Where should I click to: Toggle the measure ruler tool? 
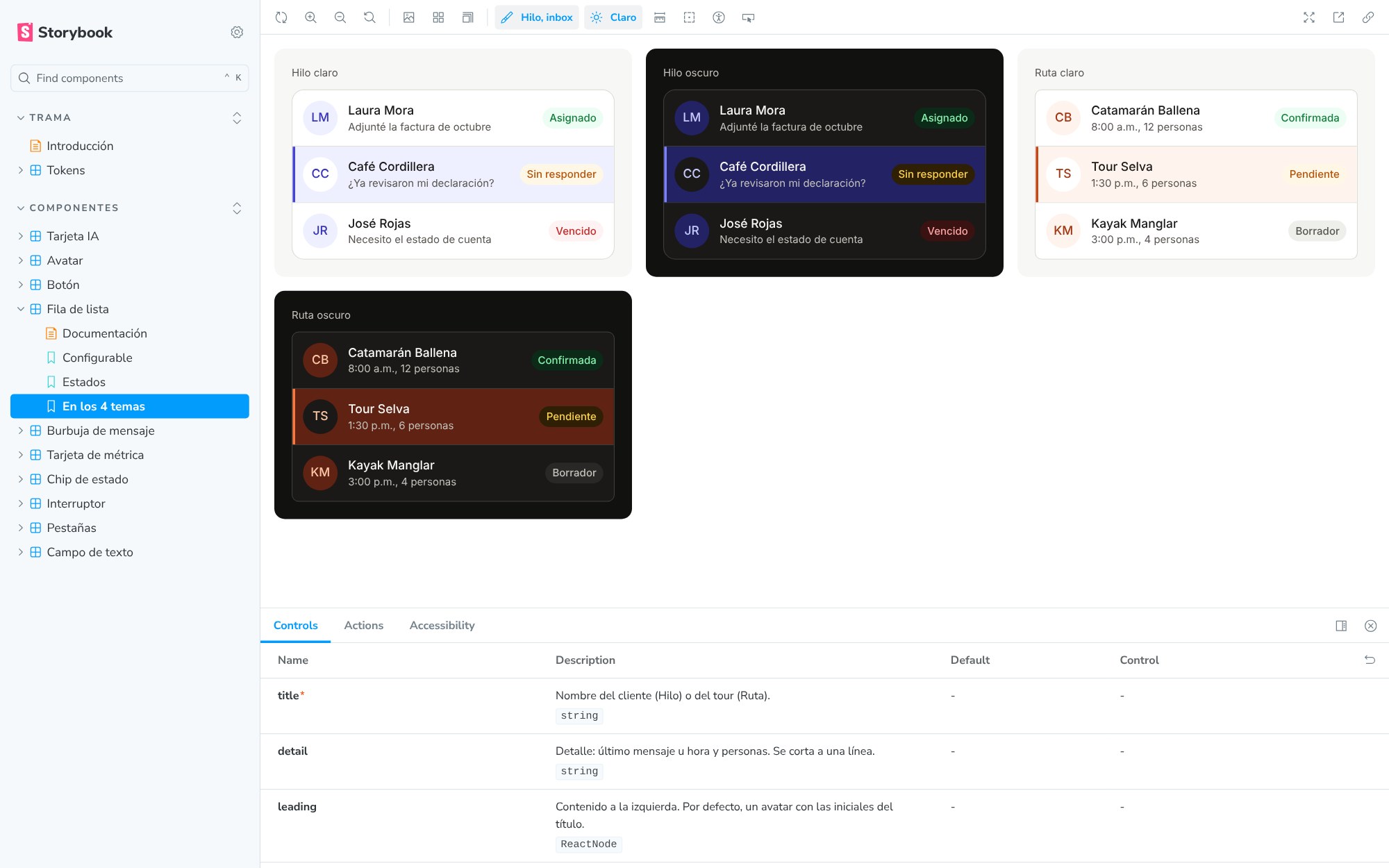click(x=660, y=17)
